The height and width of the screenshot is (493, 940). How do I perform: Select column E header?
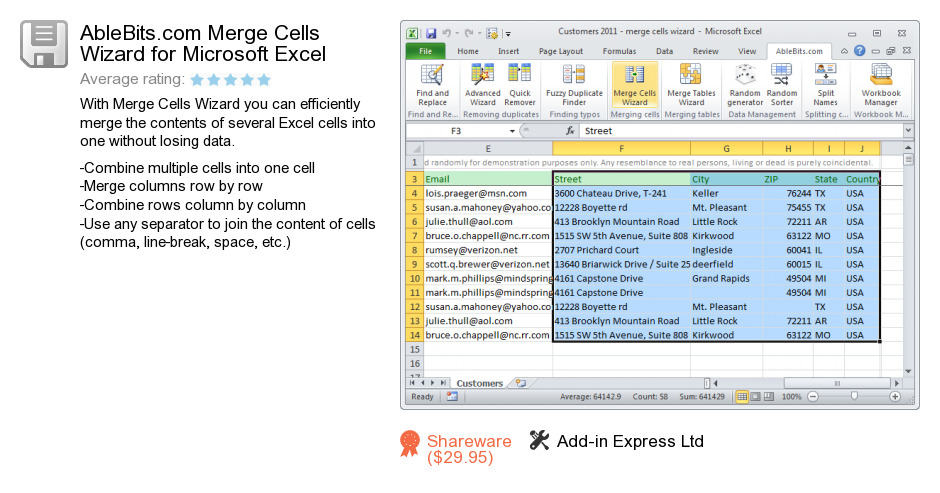click(x=488, y=148)
